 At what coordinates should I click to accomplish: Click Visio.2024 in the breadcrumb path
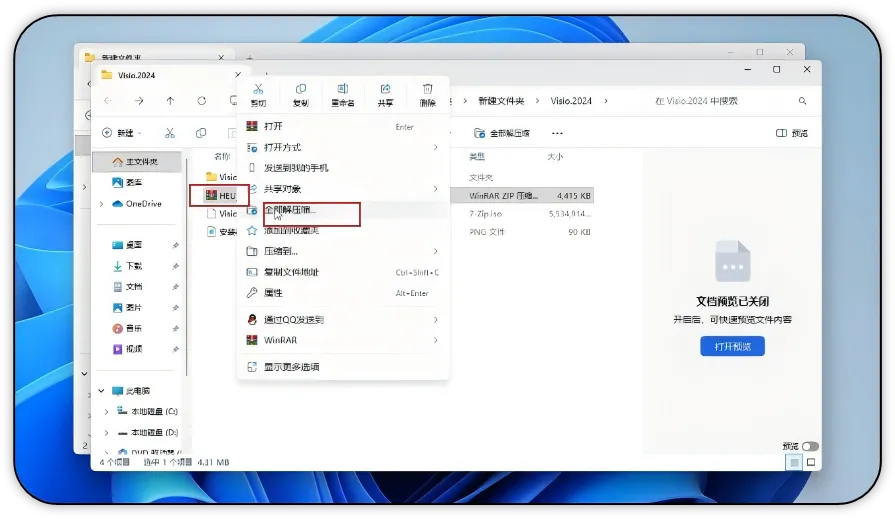571,101
